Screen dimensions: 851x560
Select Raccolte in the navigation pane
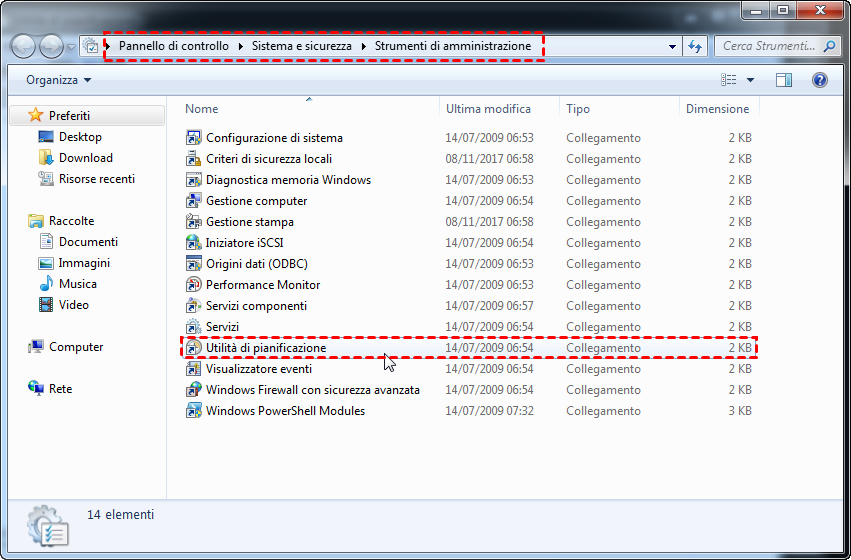coord(72,221)
